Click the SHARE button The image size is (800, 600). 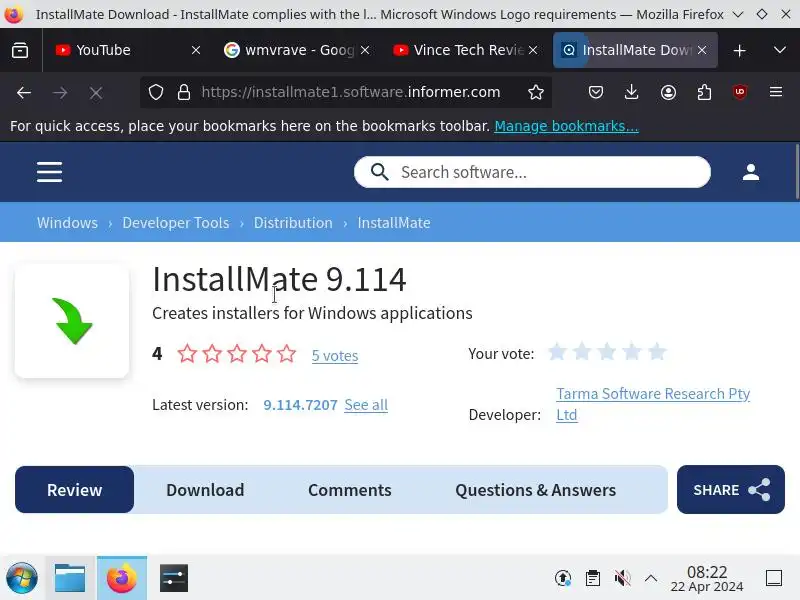(731, 490)
